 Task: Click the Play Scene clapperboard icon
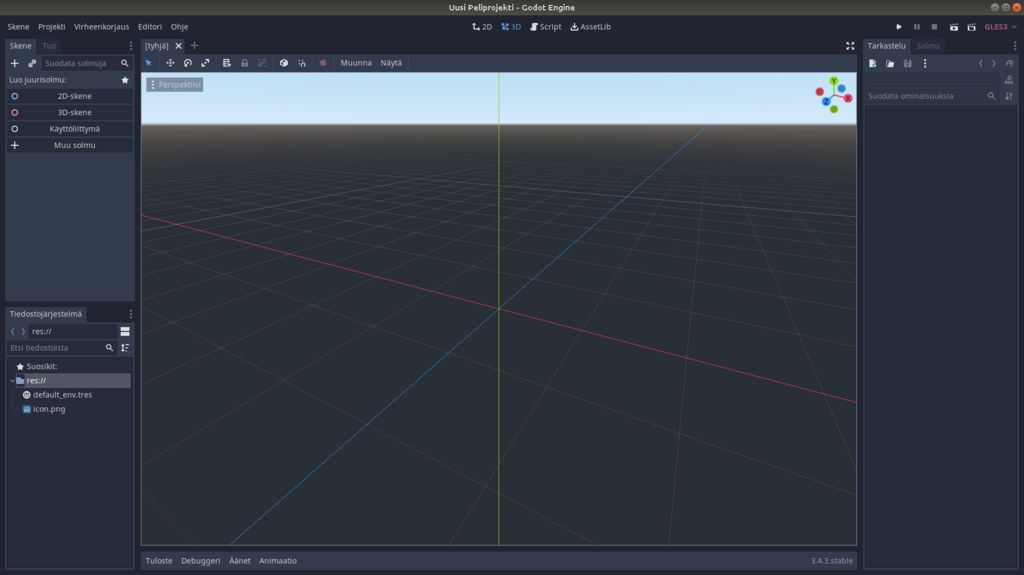click(953, 27)
